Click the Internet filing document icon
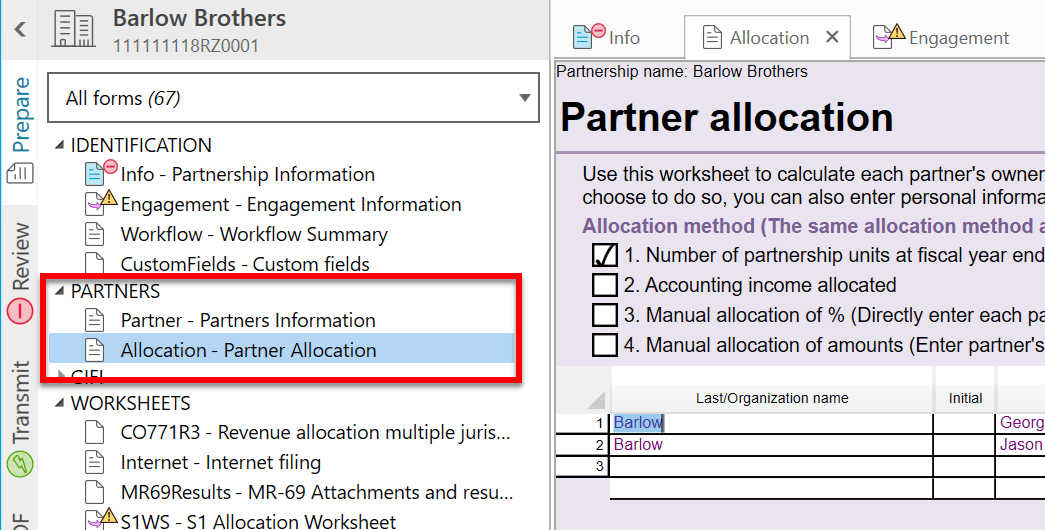This screenshot has width=1045, height=530. [x=95, y=463]
